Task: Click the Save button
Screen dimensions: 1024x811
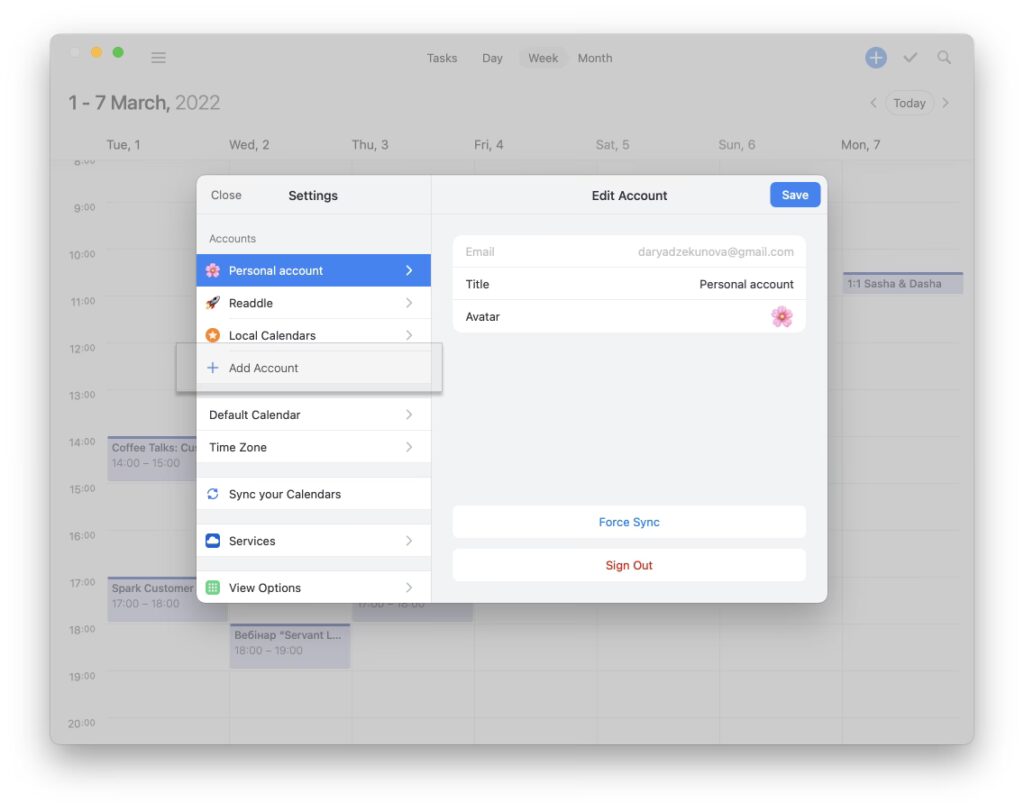Action: [795, 195]
